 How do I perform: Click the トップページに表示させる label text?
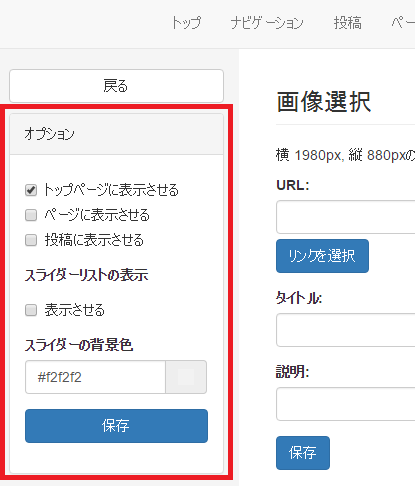111,190
